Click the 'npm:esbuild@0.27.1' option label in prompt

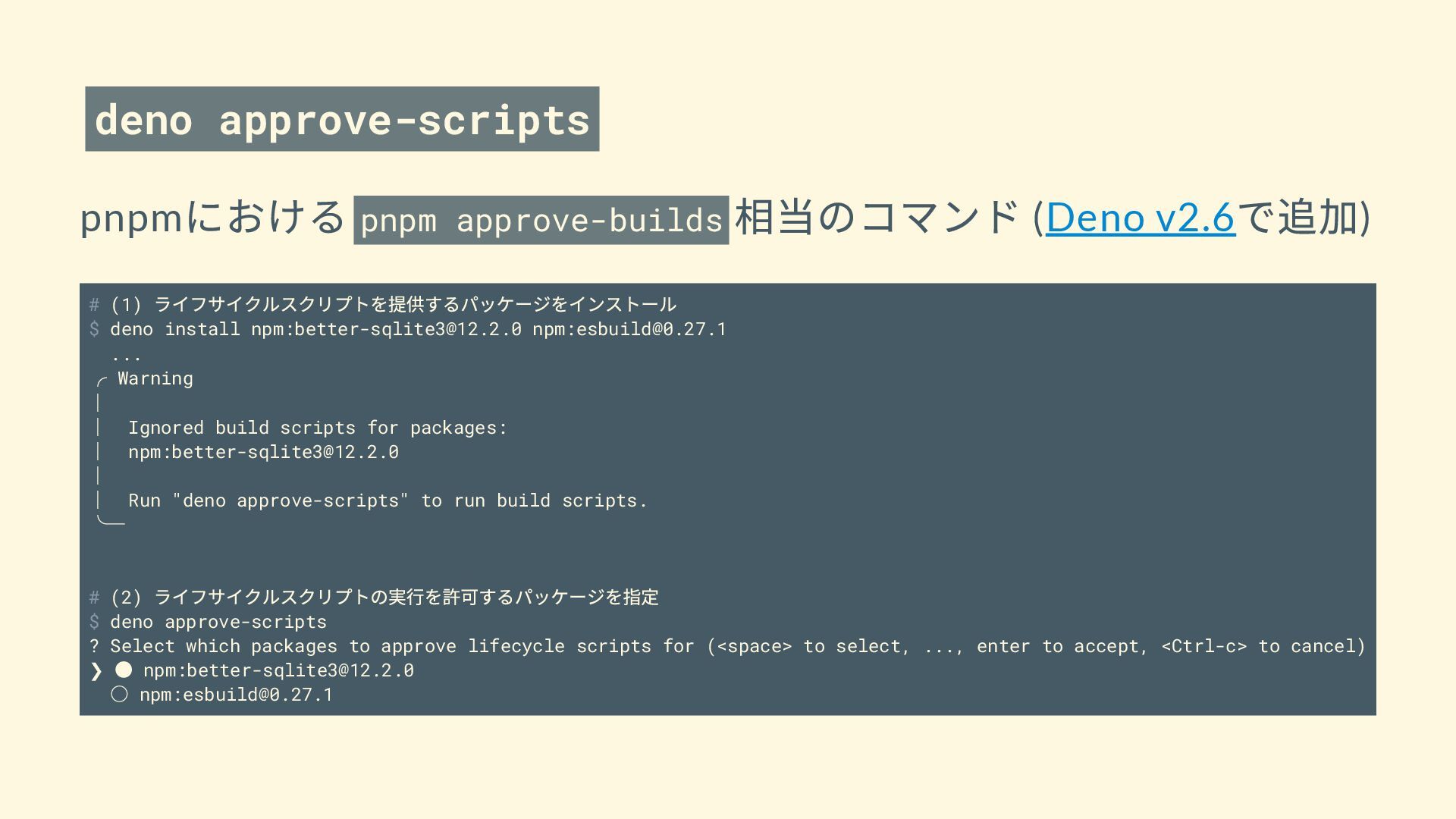[x=236, y=695]
